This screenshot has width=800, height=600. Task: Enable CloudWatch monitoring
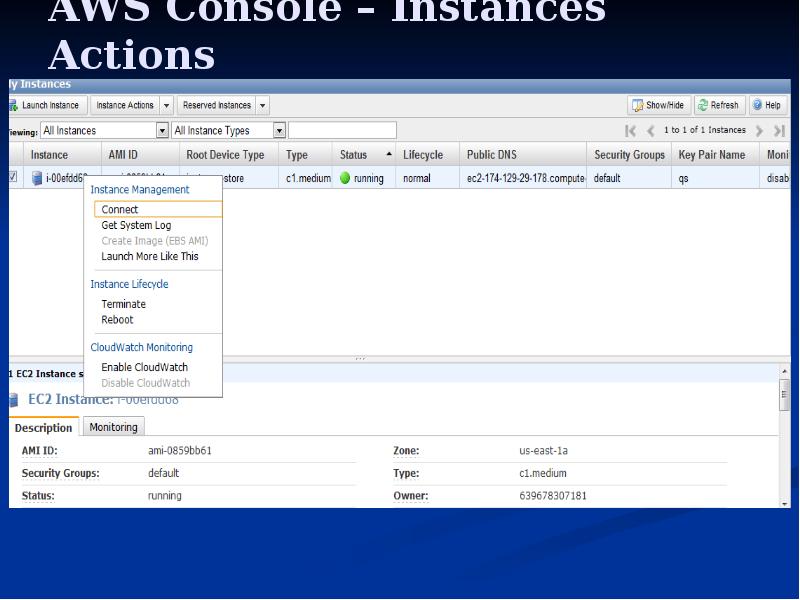pyautogui.click(x=144, y=367)
